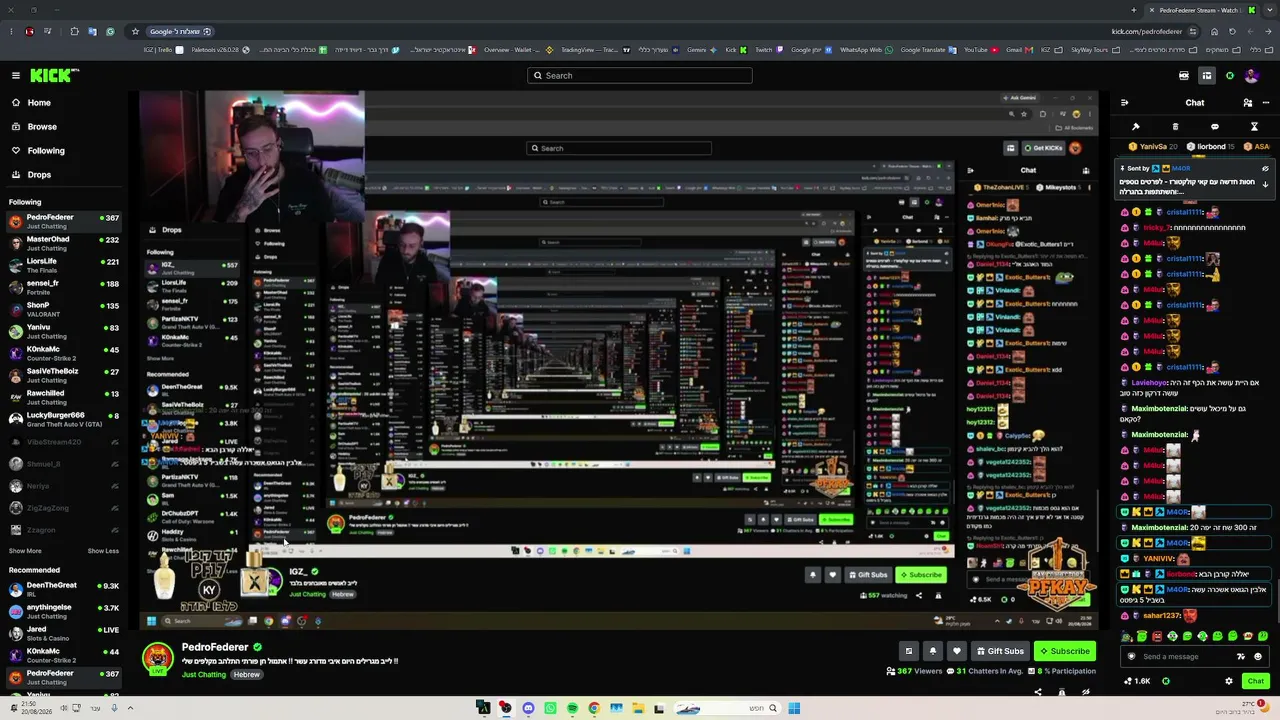Click the Subscribe button
The image size is (1280, 720).
pos(1064,651)
